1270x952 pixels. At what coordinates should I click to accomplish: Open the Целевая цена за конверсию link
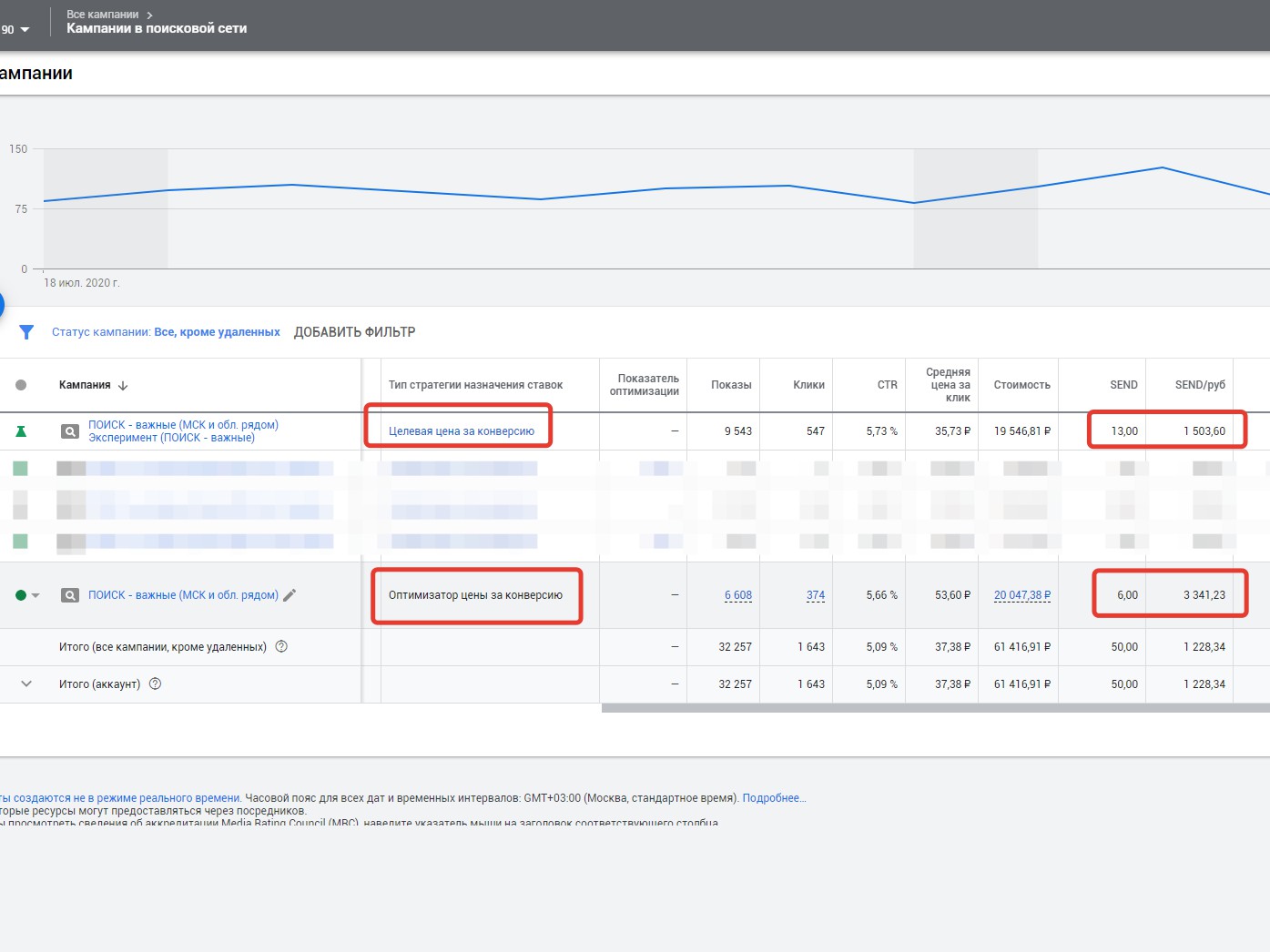tap(462, 431)
